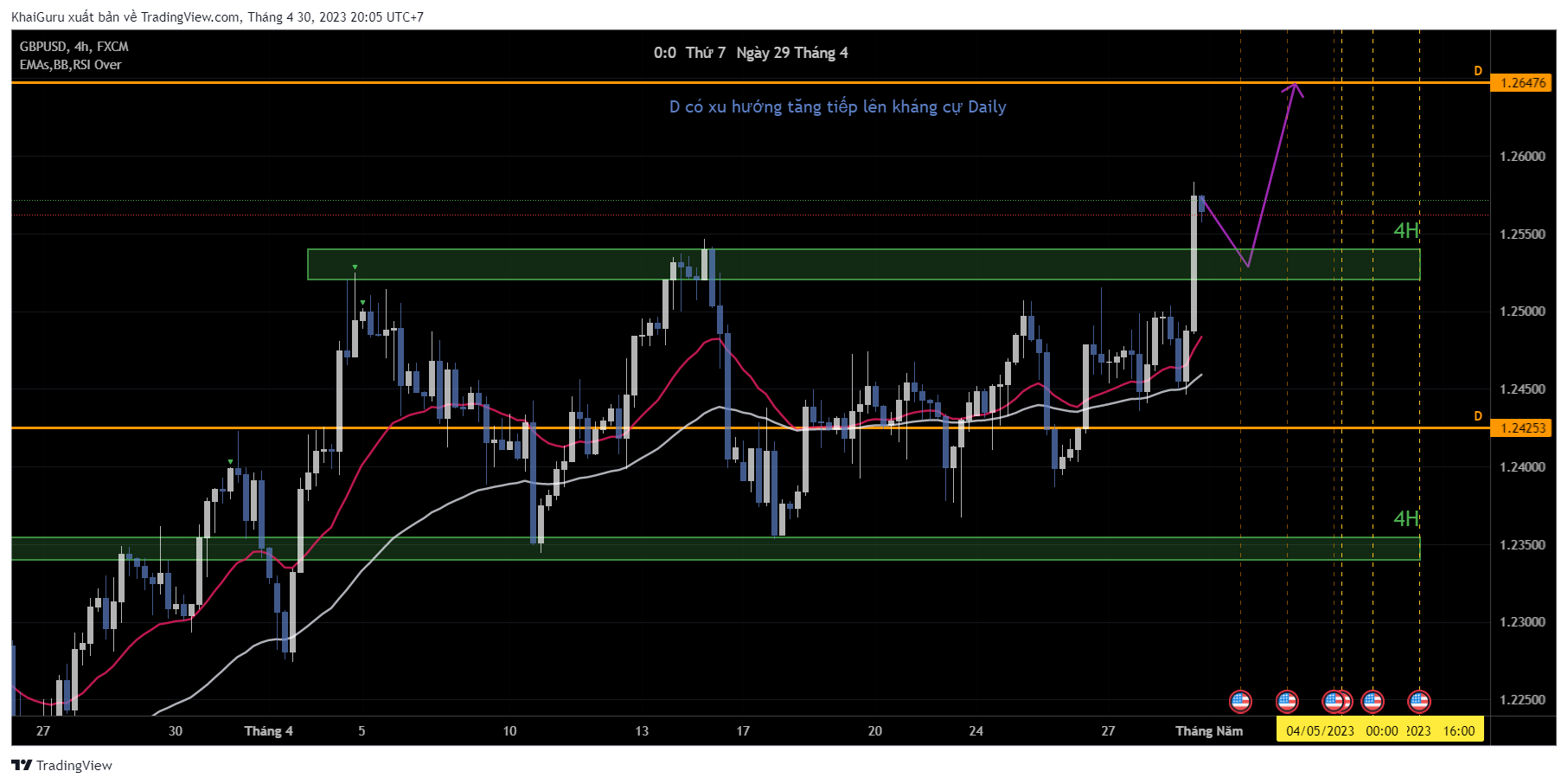Click the 'Tháng 4' date axis label
The height and width of the screenshot is (784, 1568).
click(269, 731)
